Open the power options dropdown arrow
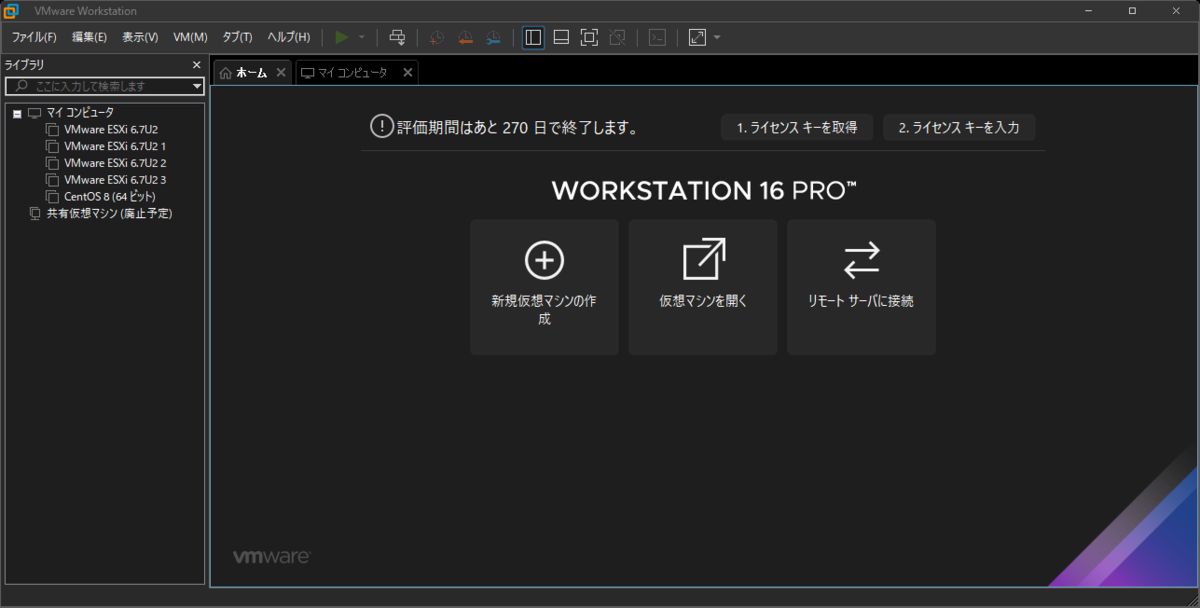This screenshot has height=608, width=1200. 362,37
